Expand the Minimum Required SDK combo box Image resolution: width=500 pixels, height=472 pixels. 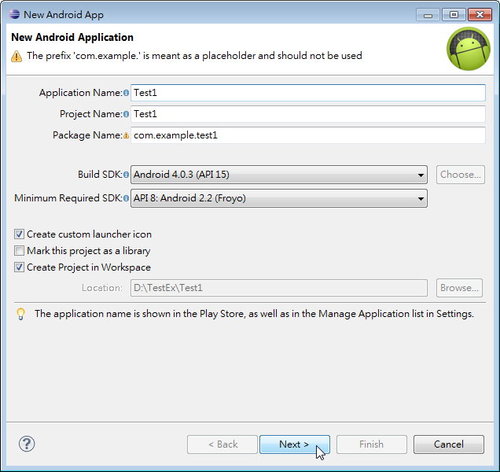point(279,198)
